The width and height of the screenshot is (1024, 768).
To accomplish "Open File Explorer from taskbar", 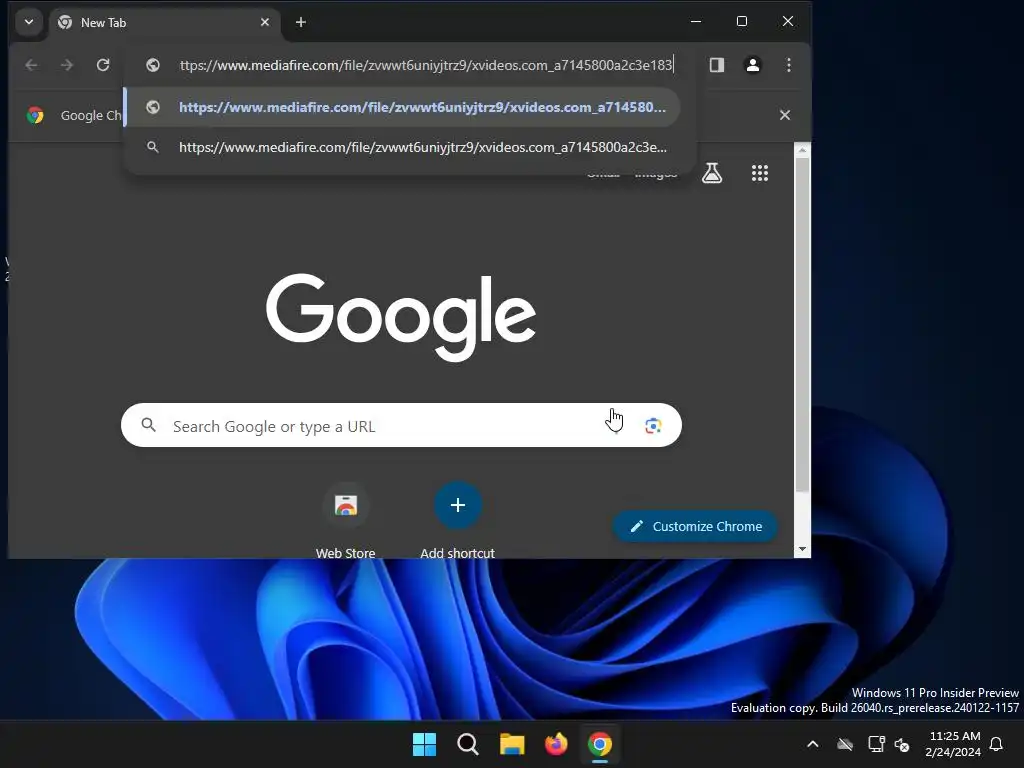I will (512, 744).
